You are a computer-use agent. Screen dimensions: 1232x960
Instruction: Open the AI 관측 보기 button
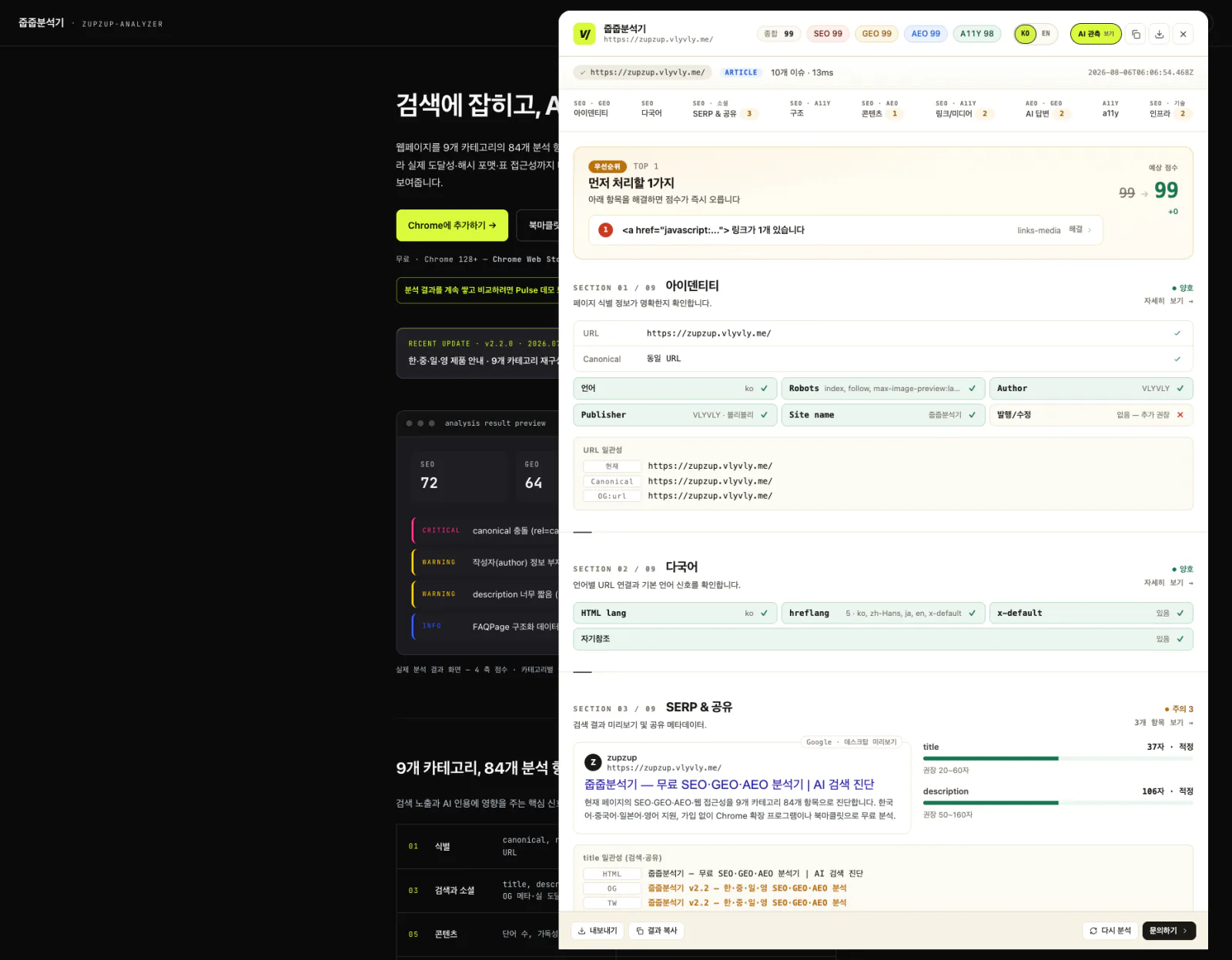coord(1096,34)
